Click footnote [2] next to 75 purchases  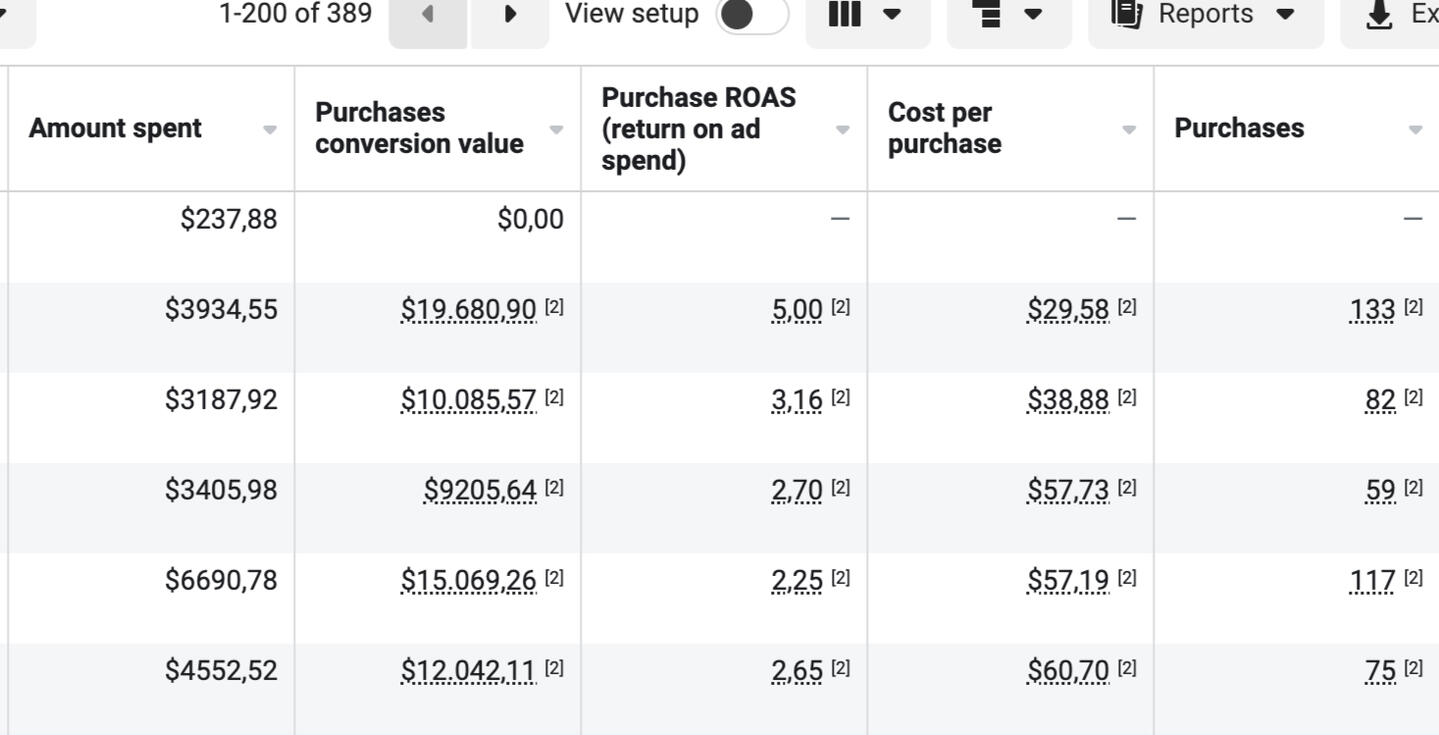[x=1413, y=668]
